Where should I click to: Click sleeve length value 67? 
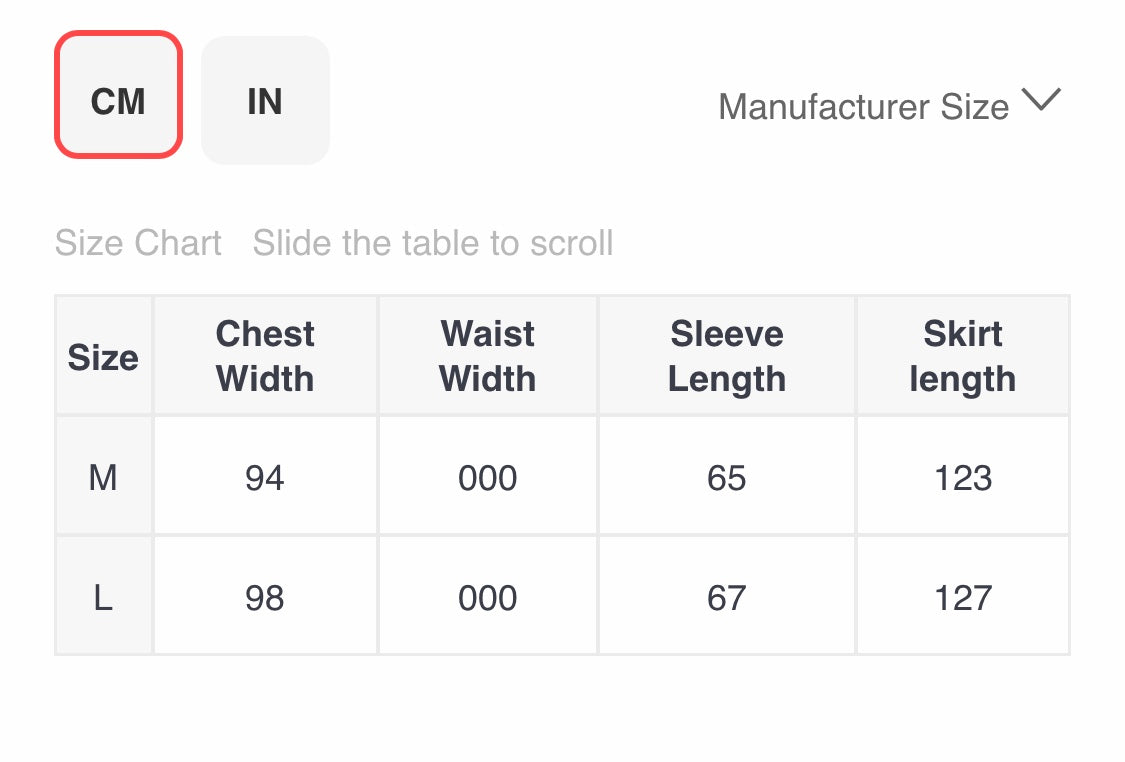(727, 598)
